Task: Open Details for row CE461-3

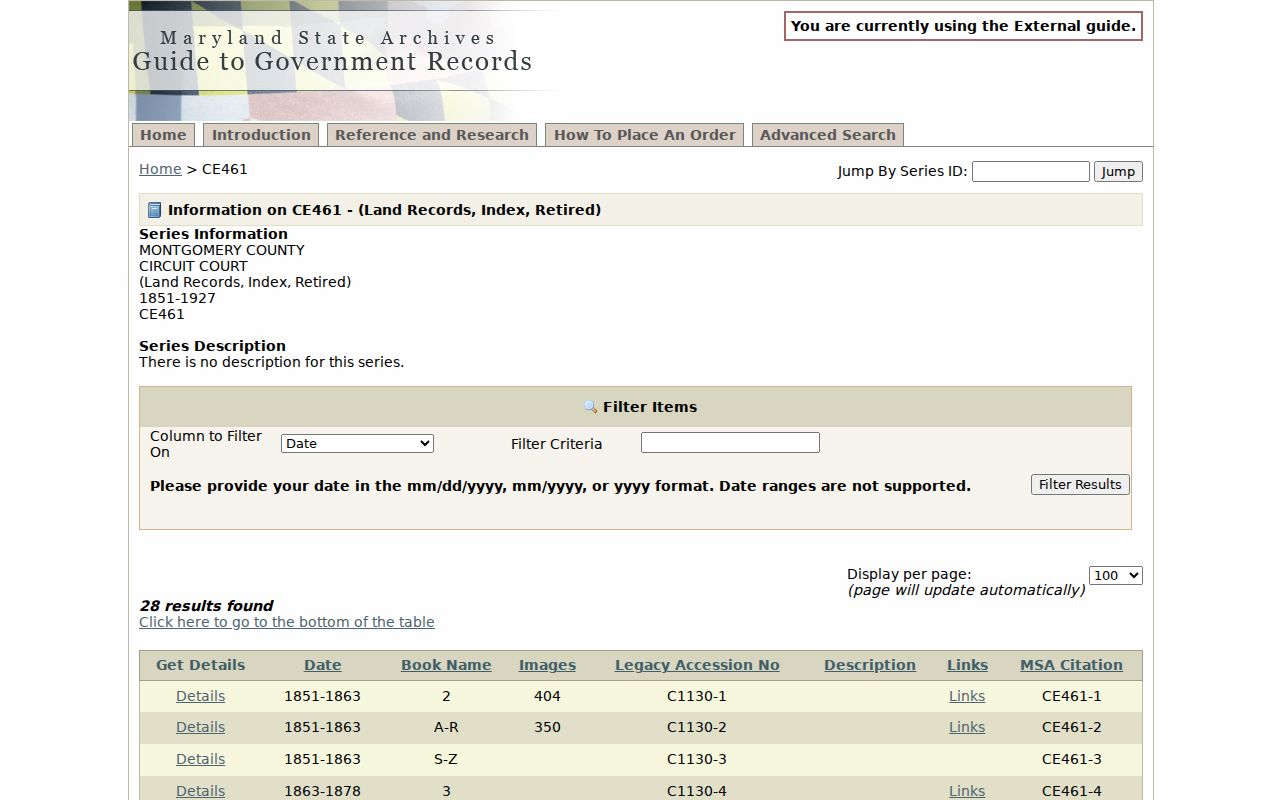Action: click(200, 759)
